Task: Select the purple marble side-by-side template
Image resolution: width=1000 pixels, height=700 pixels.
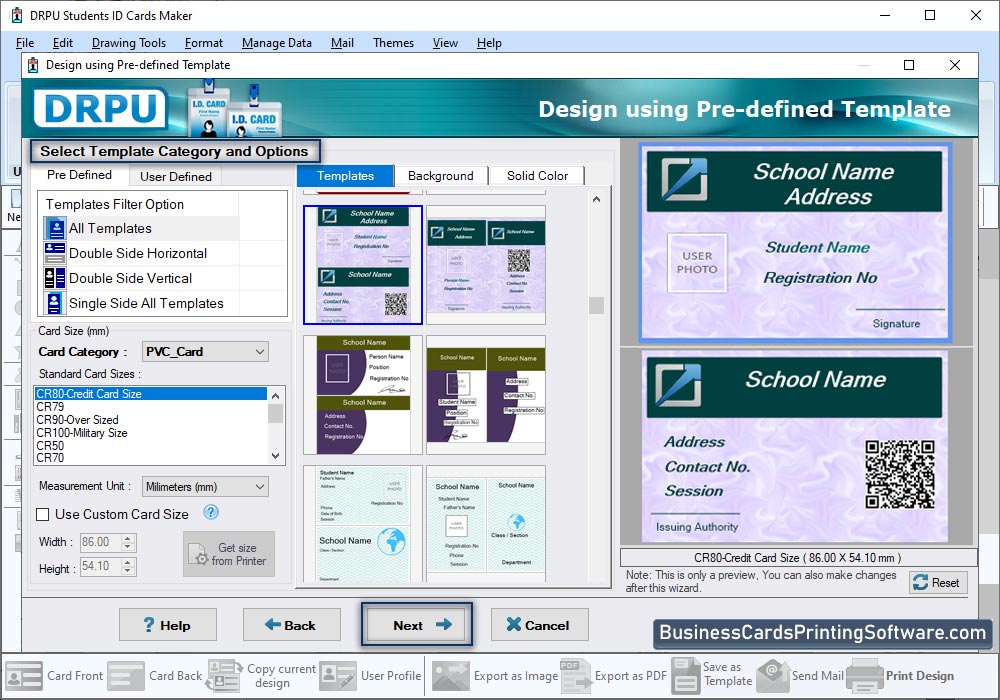Action: [486, 265]
